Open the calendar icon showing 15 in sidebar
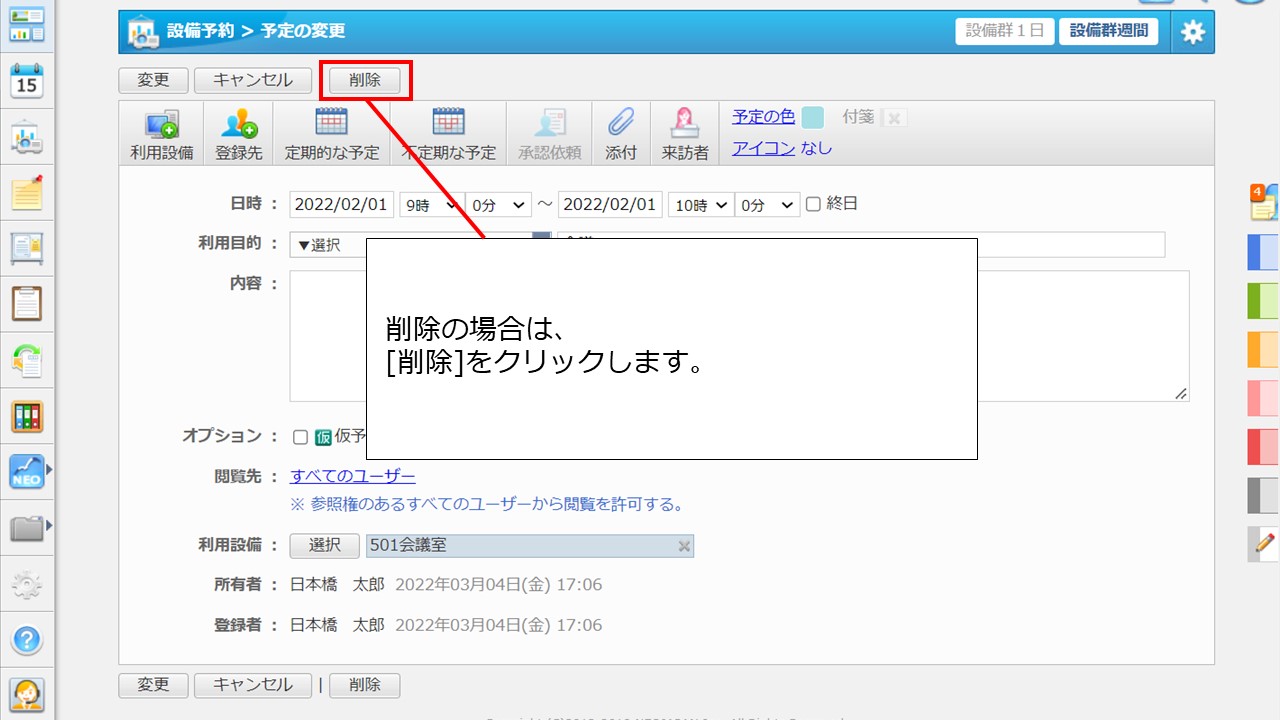This screenshot has height=720, width=1280. tap(27, 81)
